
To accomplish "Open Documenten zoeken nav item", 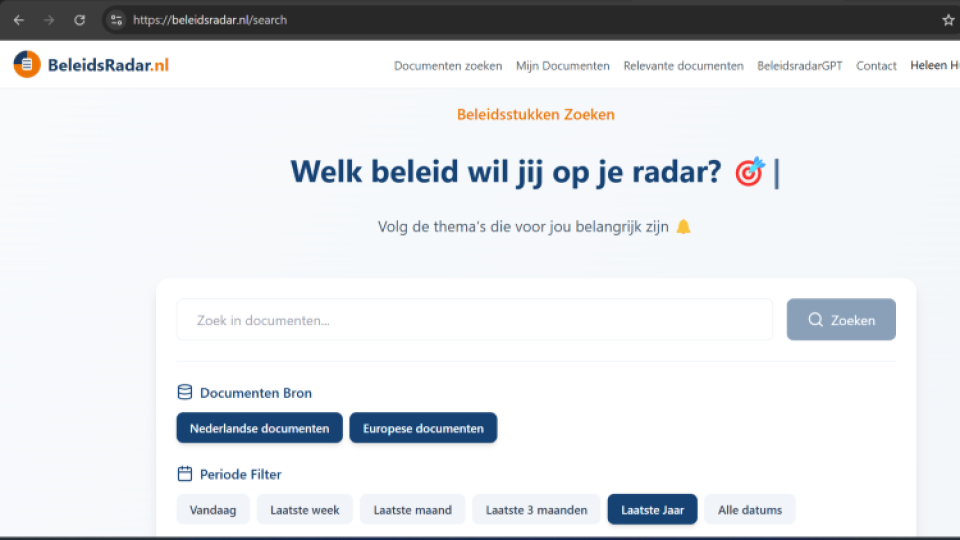I will pyautogui.click(x=448, y=66).
